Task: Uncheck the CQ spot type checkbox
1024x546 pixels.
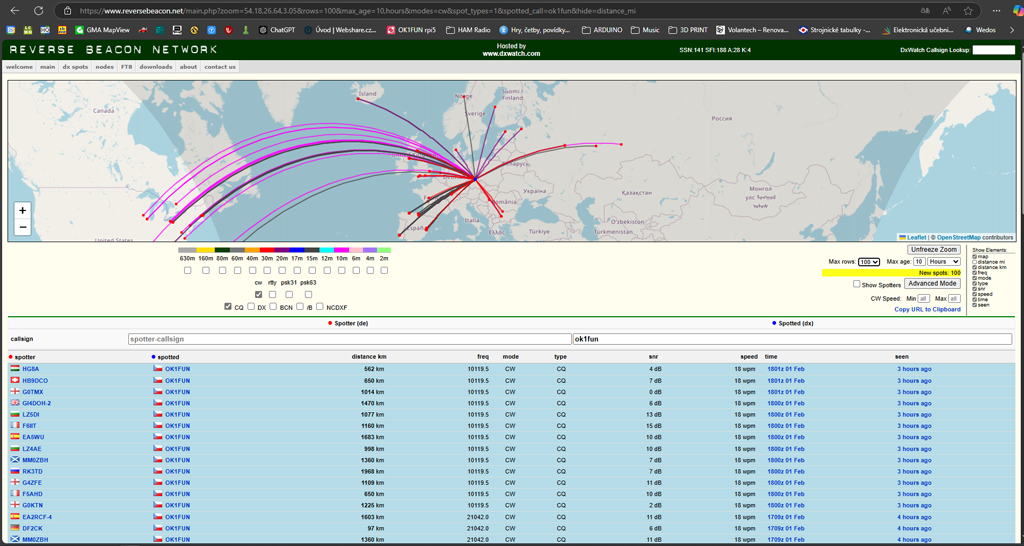Action: click(x=227, y=306)
